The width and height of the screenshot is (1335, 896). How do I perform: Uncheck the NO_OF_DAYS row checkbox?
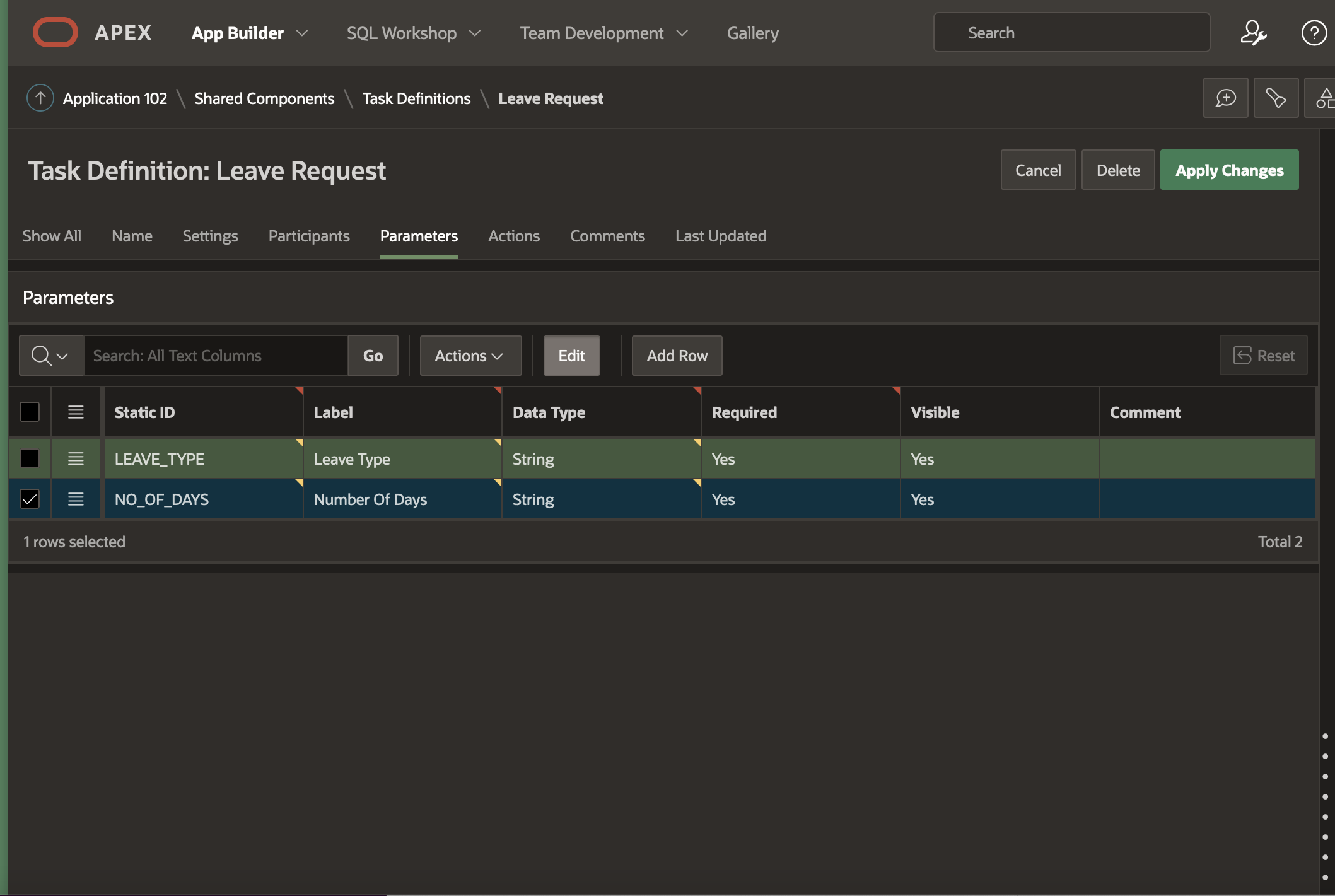click(x=30, y=499)
